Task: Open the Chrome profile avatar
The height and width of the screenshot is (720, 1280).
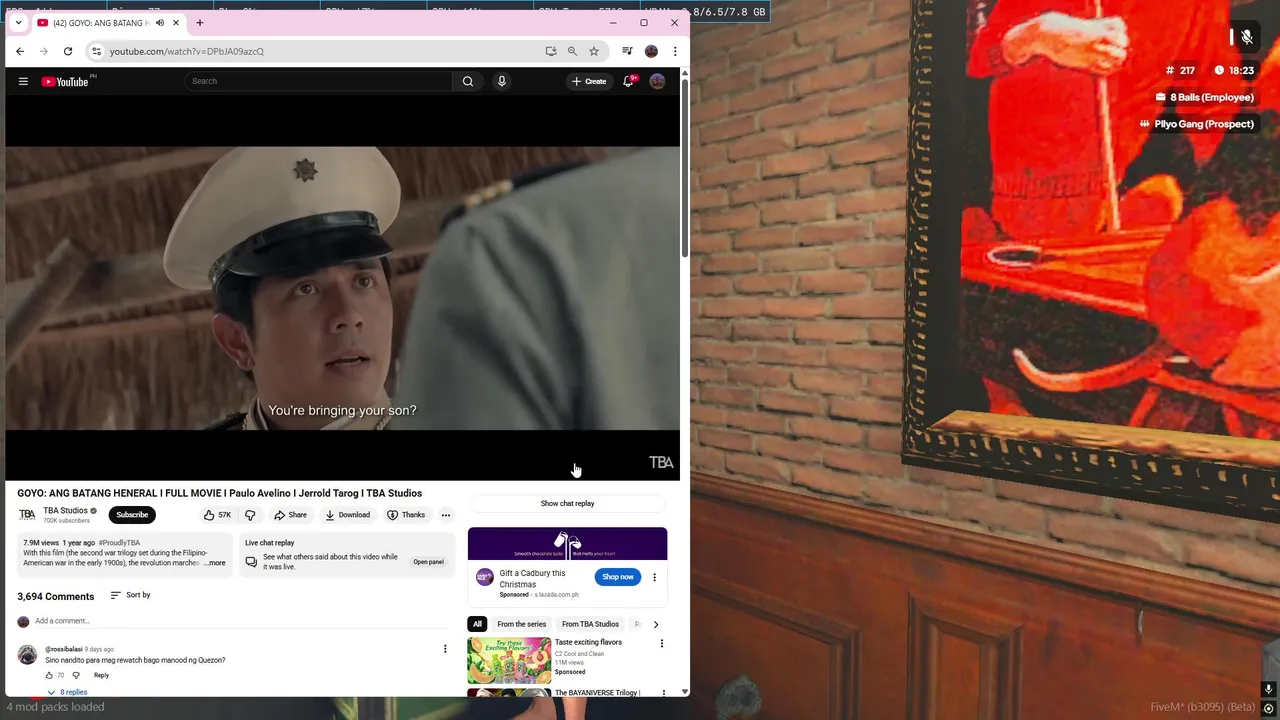Action: tap(651, 51)
